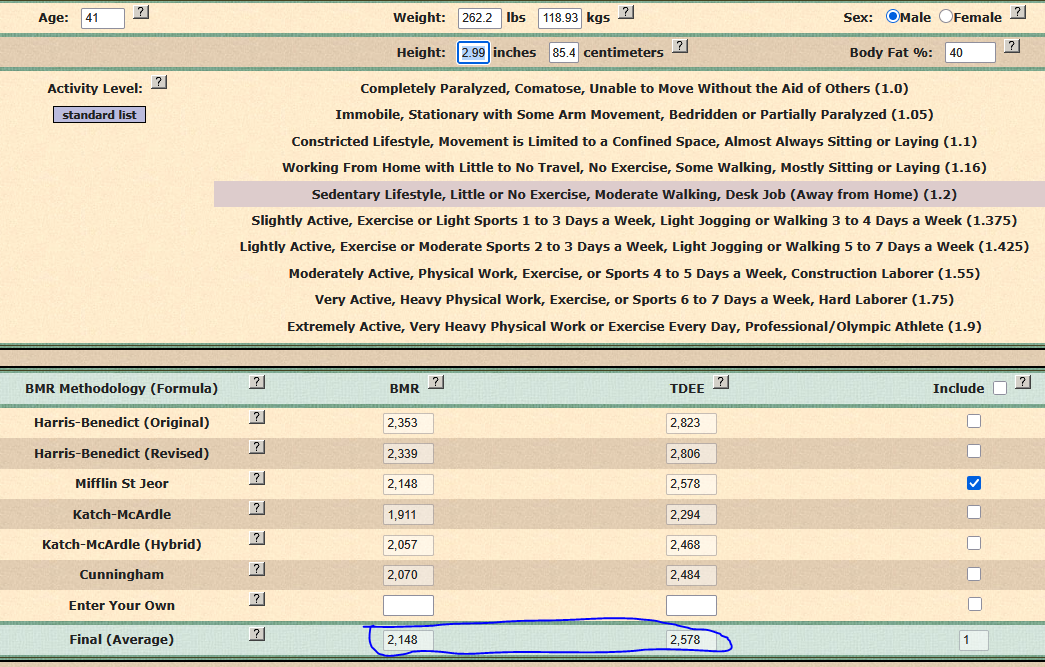Toggle the Include all checkbox in header
This screenshot has width=1045, height=667.
pyautogui.click(x=1000, y=388)
